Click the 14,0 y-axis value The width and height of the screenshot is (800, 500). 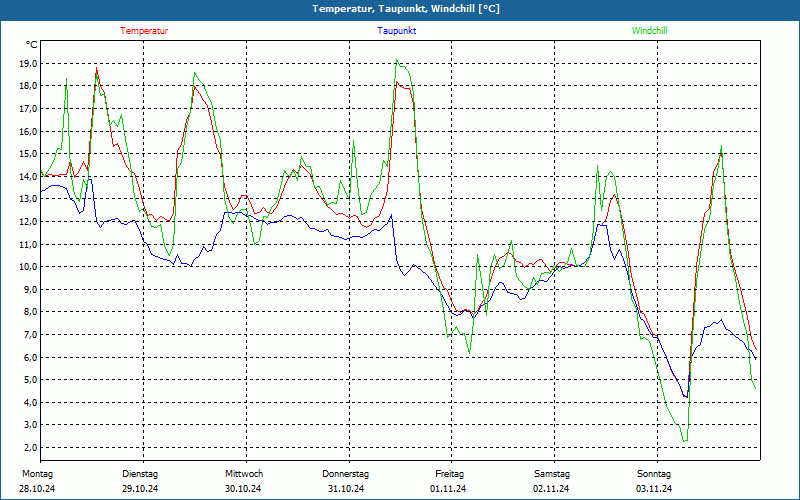point(28,177)
